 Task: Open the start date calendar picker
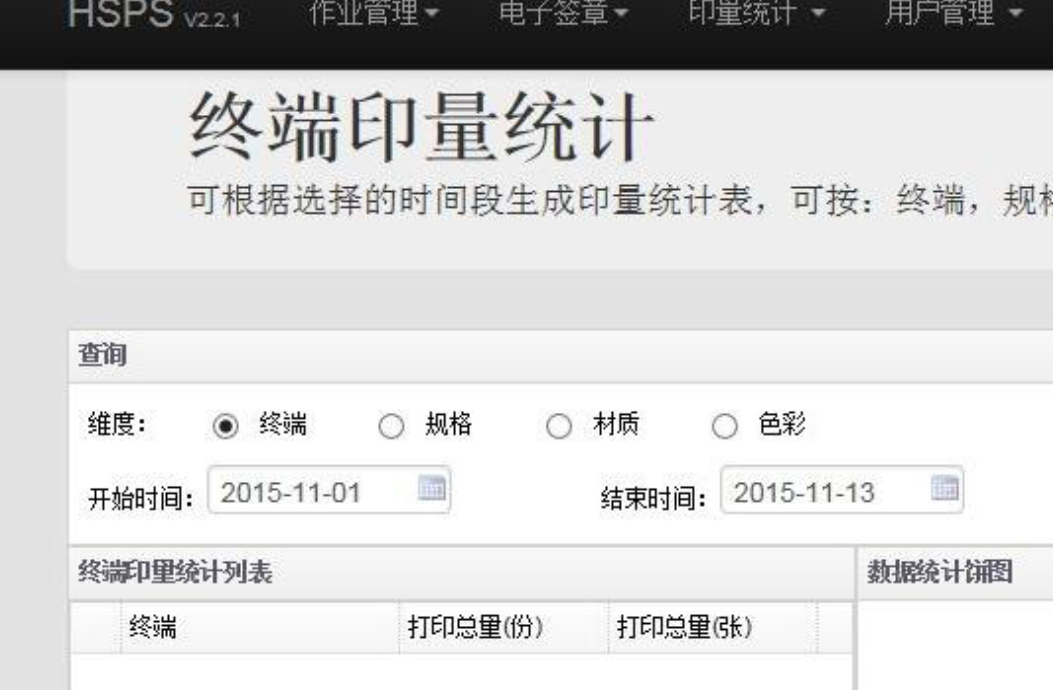[432, 490]
